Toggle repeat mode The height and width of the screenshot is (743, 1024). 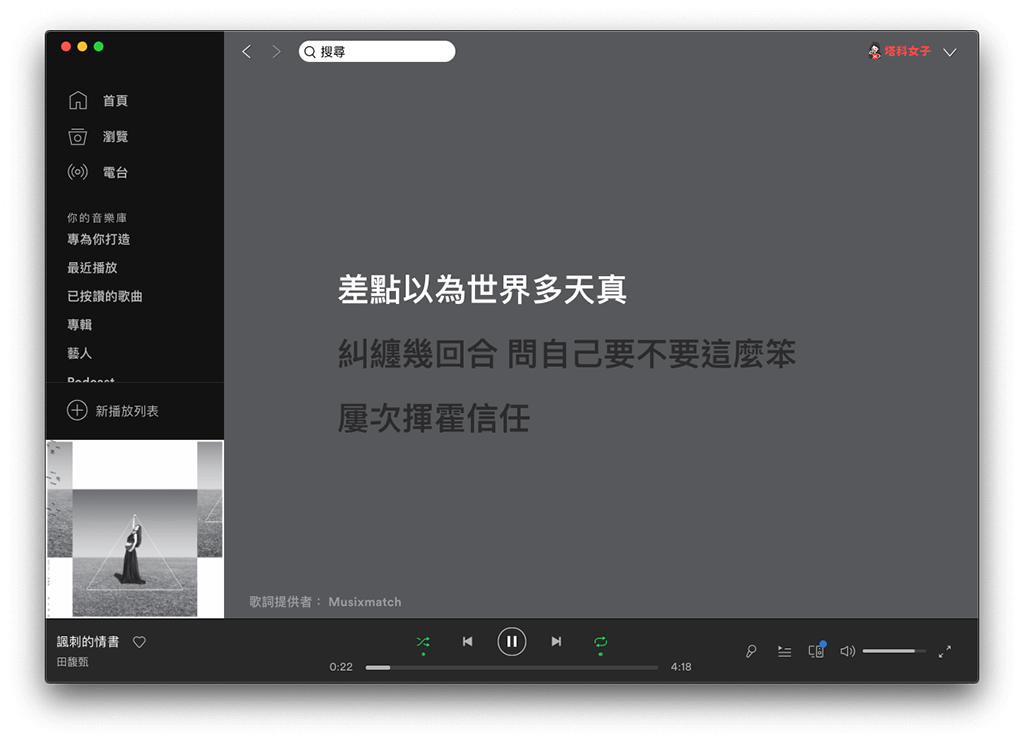pyautogui.click(x=601, y=642)
